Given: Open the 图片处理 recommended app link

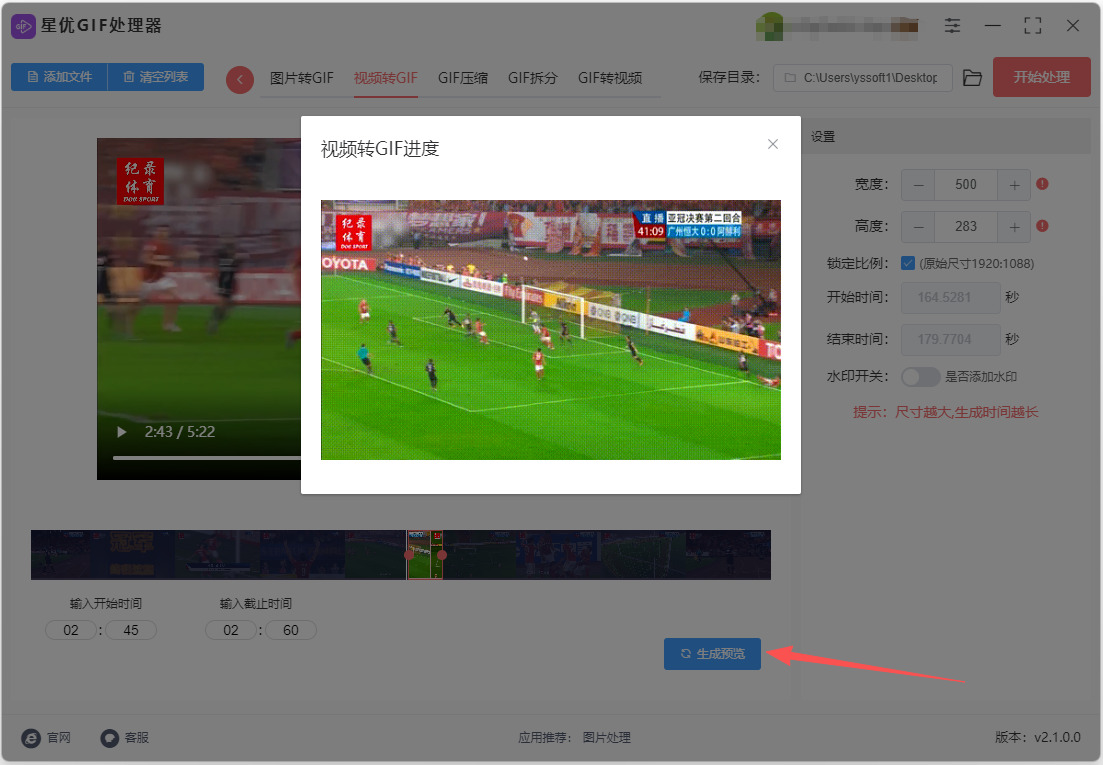Looking at the screenshot, I should click(x=606, y=738).
